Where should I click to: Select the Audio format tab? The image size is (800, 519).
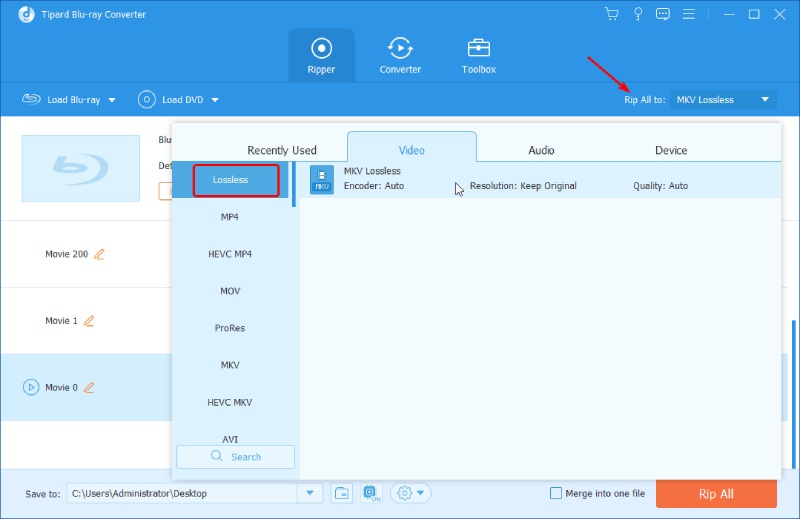541,150
